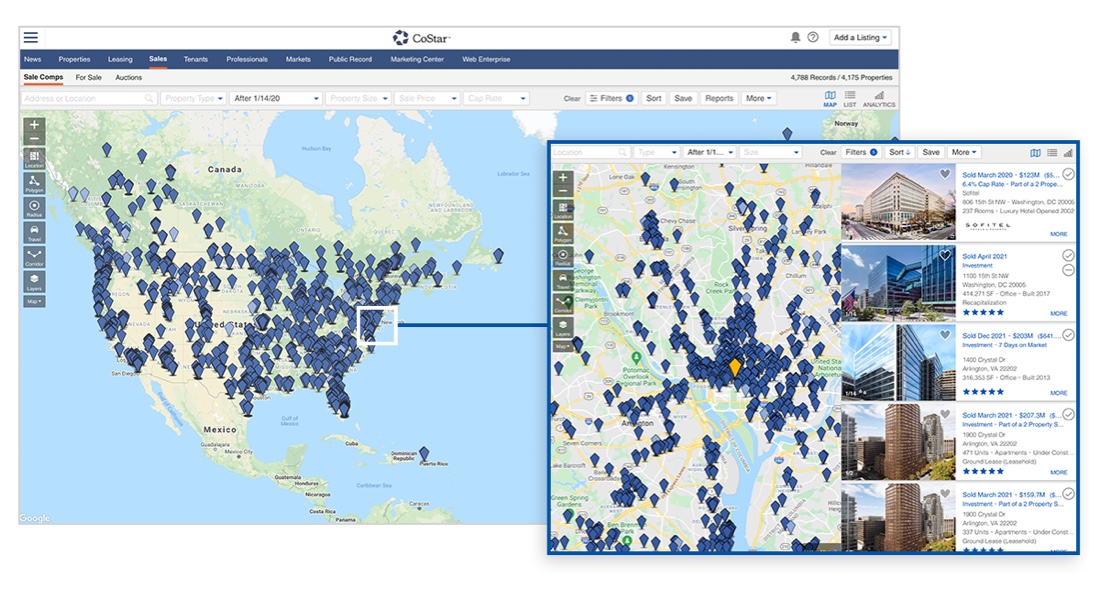This screenshot has height=600, width=1102.
Task: Expand the Property Type dropdown
Action: point(194,99)
